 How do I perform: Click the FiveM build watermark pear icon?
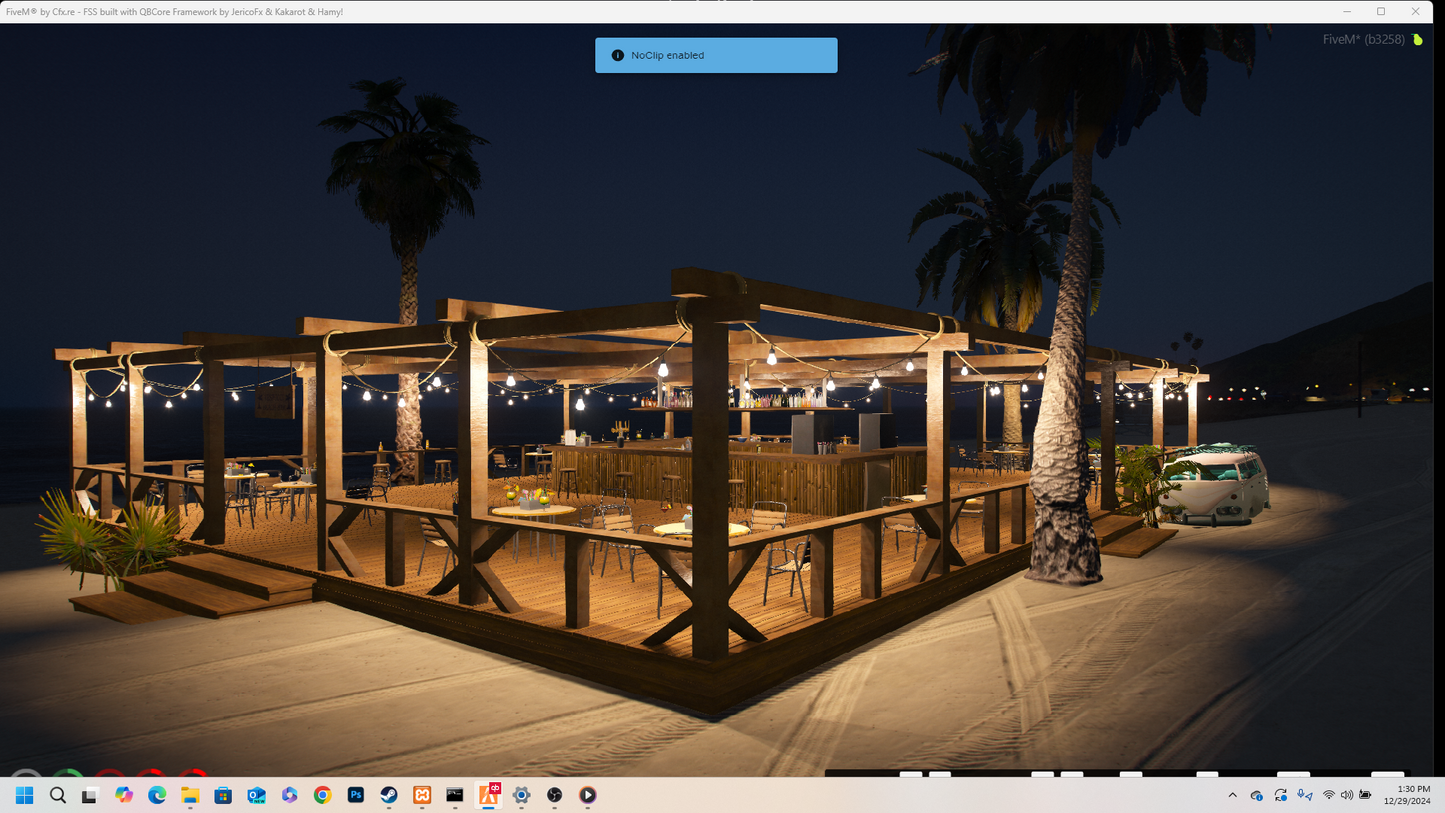[x=1417, y=40]
